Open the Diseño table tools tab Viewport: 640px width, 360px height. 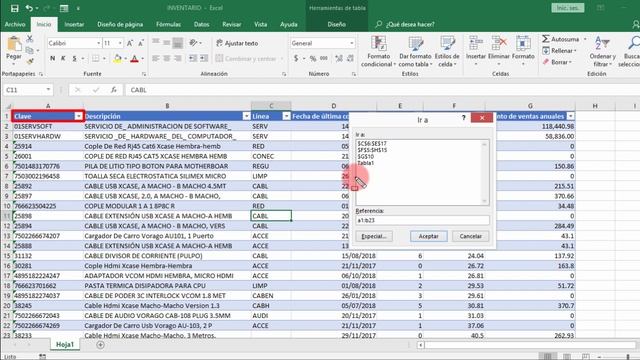coord(336,24)
